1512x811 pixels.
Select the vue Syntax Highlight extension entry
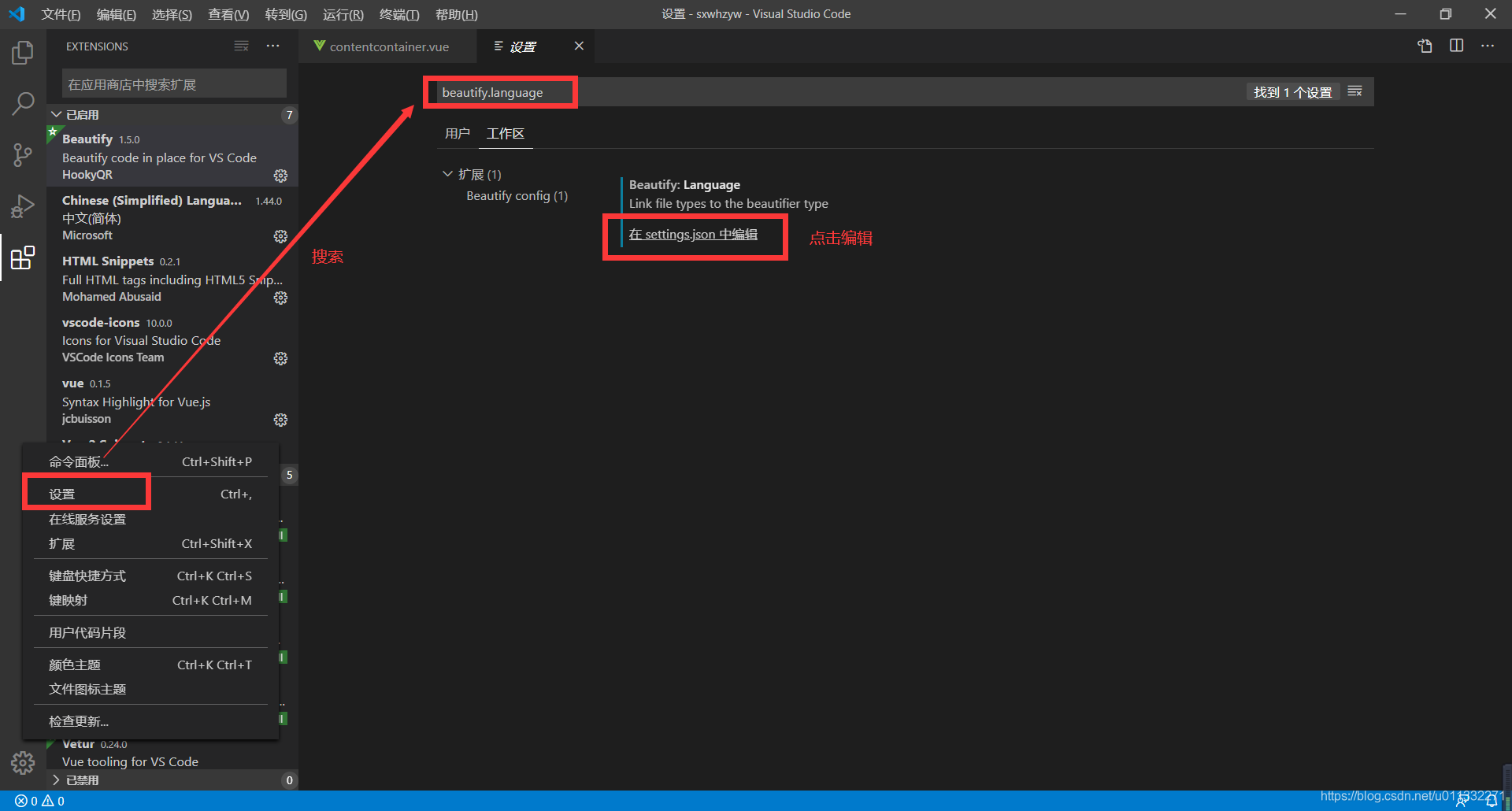[x=172, y=401]
